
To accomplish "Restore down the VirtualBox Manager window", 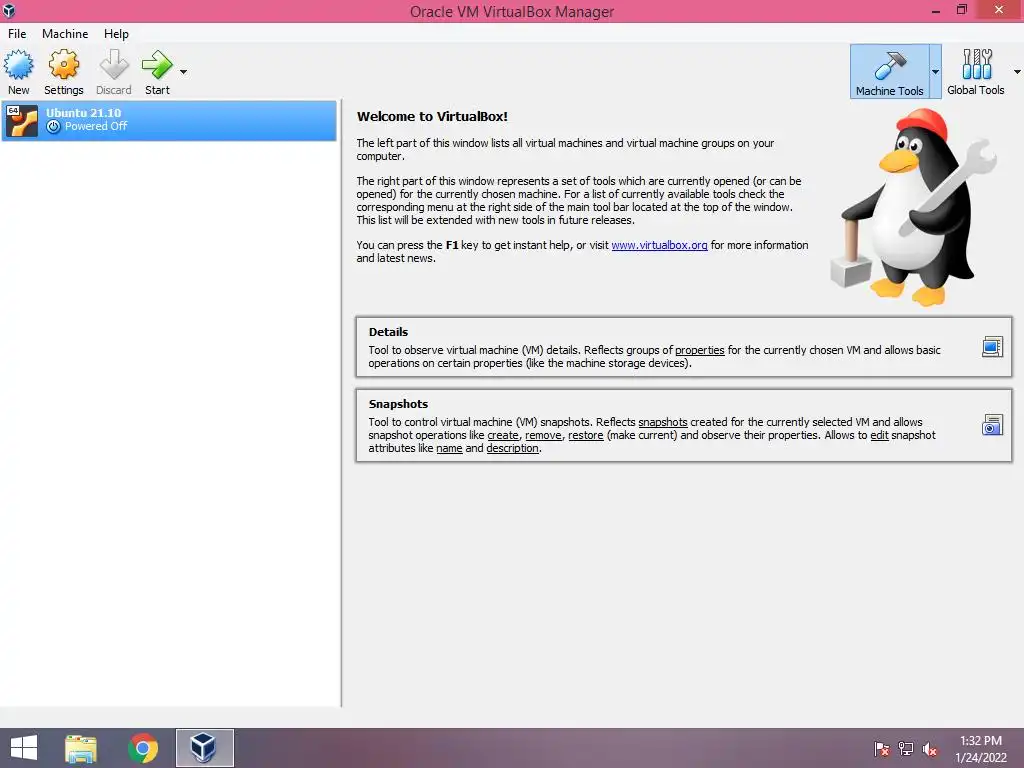I will tap(961, 10).
